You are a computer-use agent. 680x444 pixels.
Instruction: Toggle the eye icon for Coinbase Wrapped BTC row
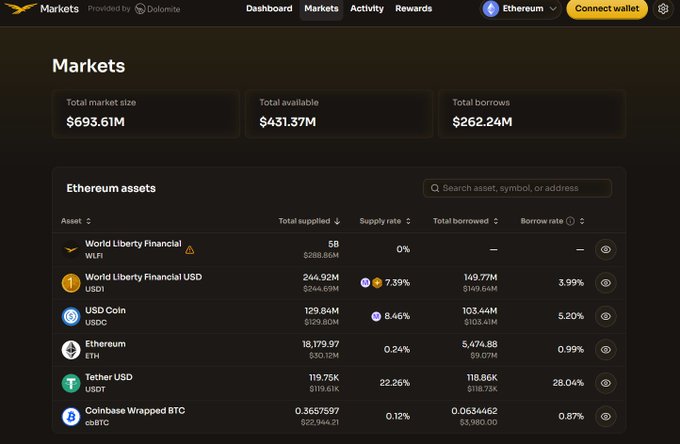tap(605, 416)
